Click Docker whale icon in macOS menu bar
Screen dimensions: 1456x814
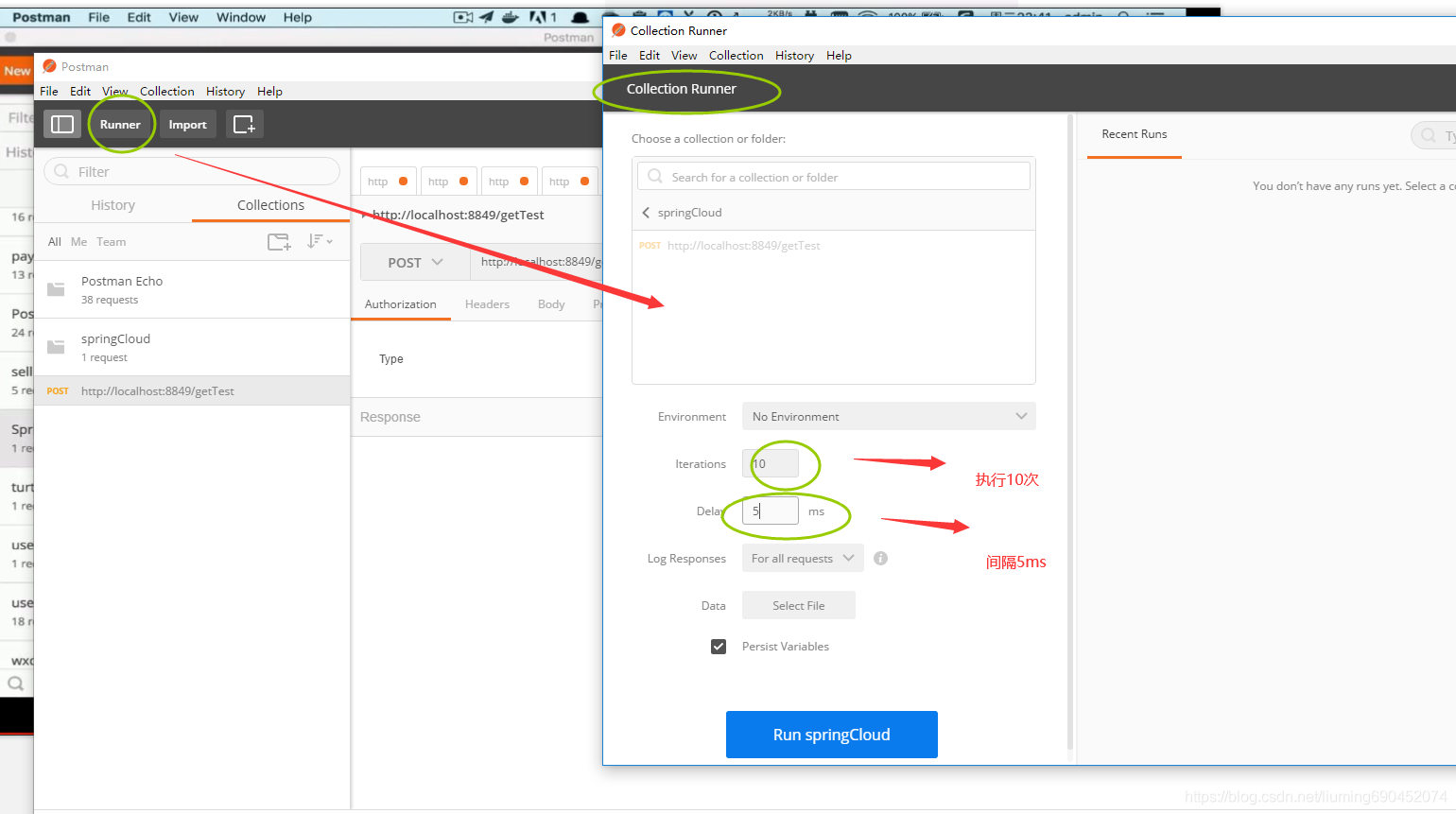pyautogui.click(x=511, y=17)
